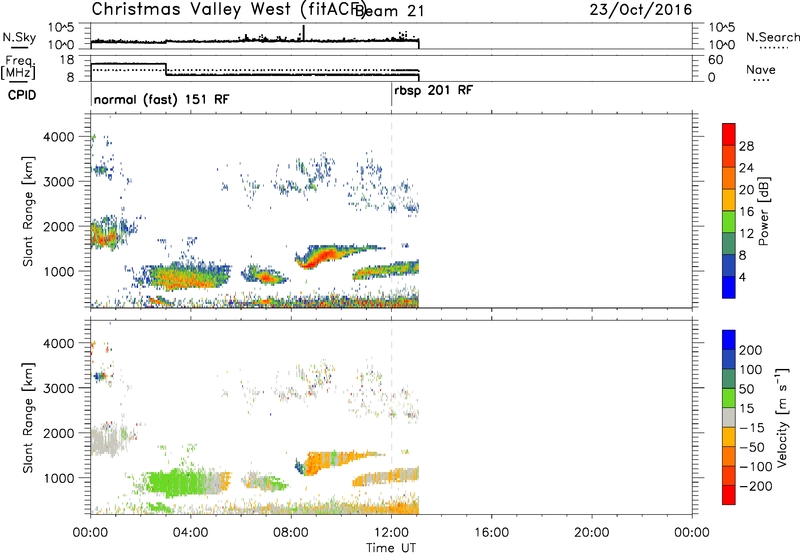The height and width of the screenshot is (554, 800).
Task: Click the noise spike near 08:30 in N.Sky plot
Action: click(304, 33)
